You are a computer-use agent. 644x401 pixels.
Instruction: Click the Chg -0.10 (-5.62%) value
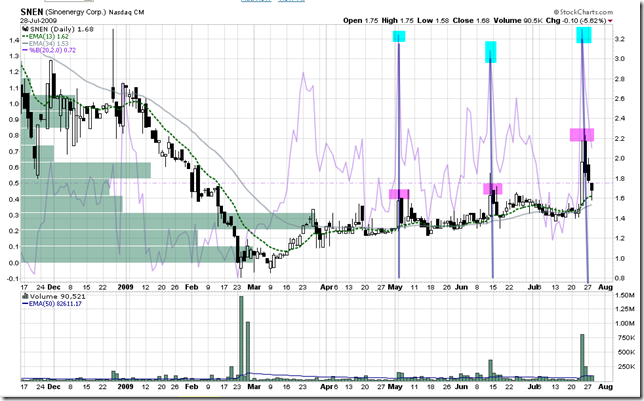coord(575,20)
